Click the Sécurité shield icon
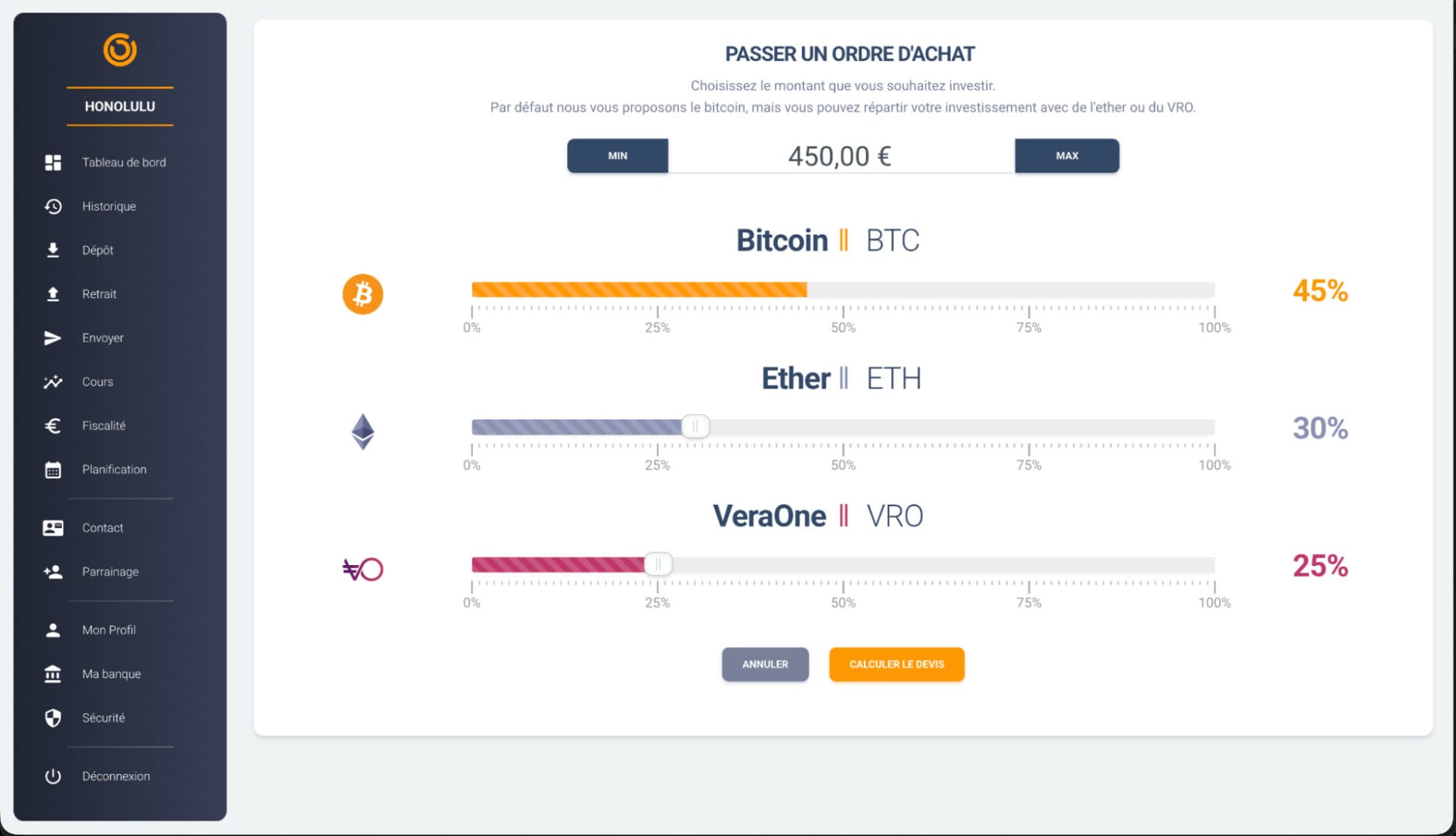Viewport: 1456px width, 836px height. click(53, 718)
